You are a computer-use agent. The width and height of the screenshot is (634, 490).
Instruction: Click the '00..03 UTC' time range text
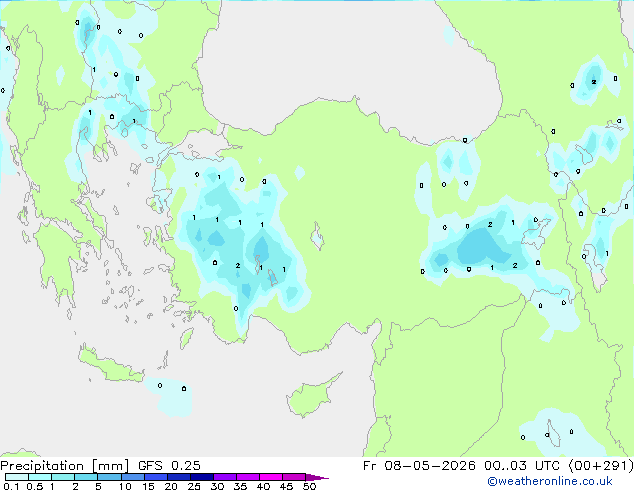click(522, 466)
